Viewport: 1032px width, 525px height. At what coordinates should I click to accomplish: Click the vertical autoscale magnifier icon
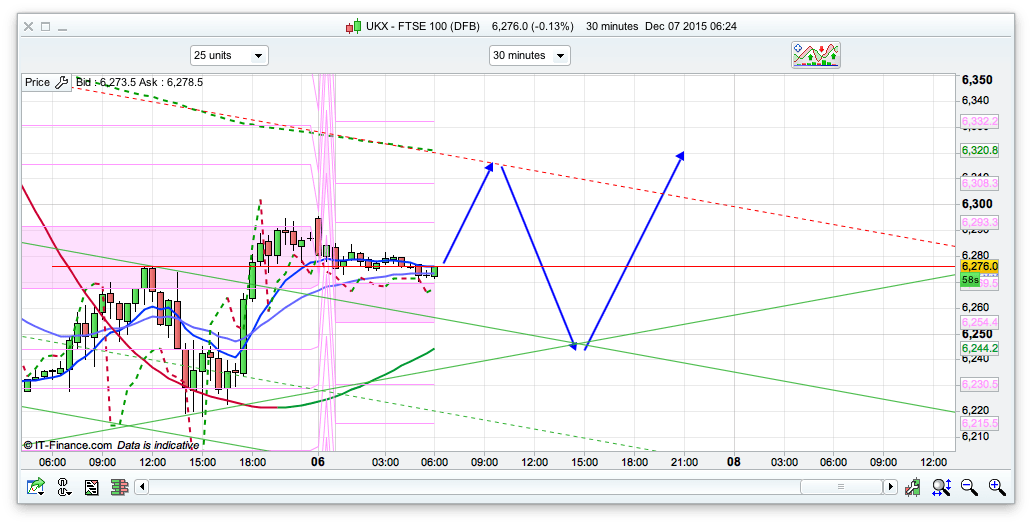(941, 487)
